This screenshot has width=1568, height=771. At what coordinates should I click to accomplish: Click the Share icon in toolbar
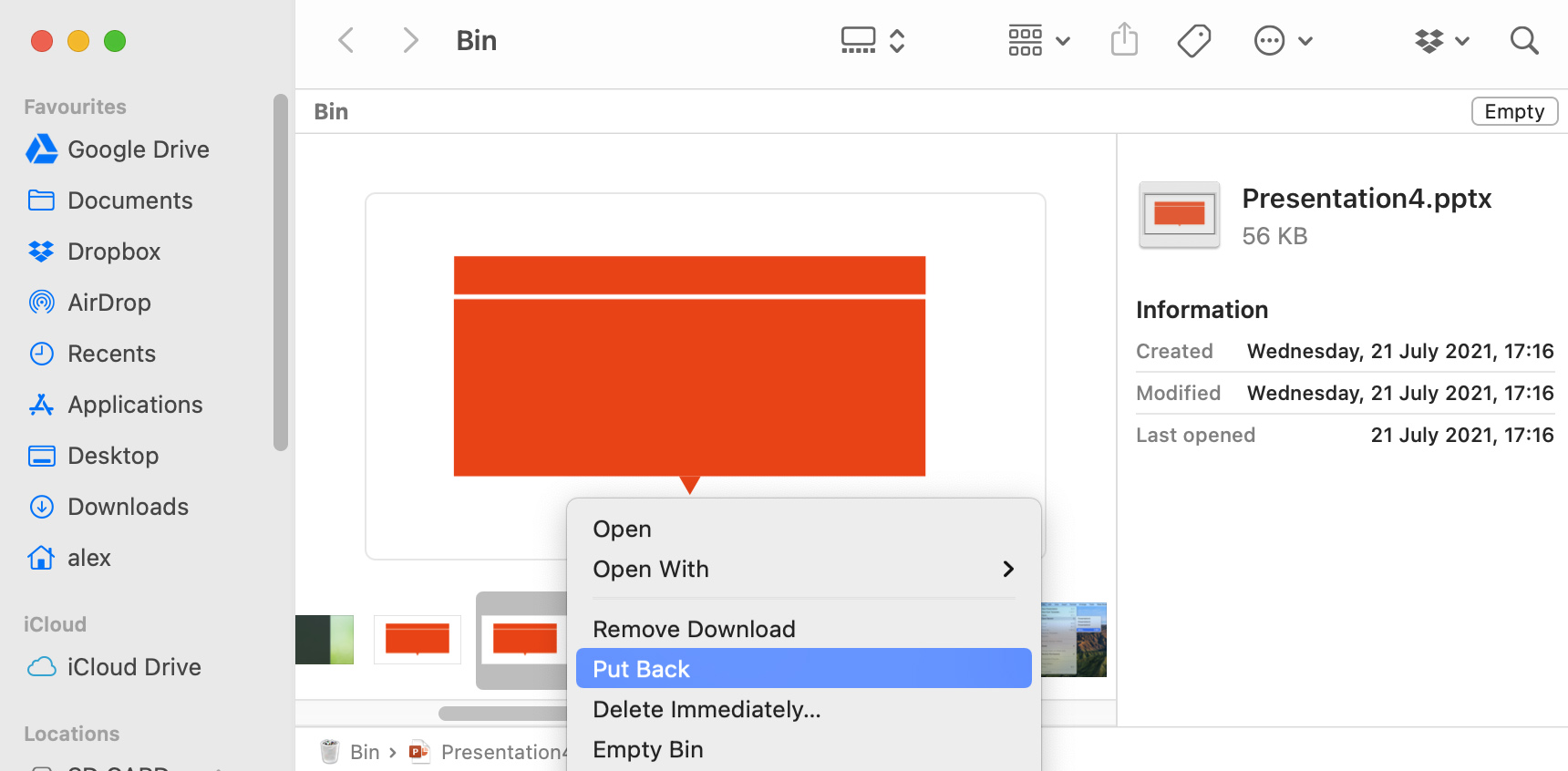pyautogui.click(x=1124, y=40)
